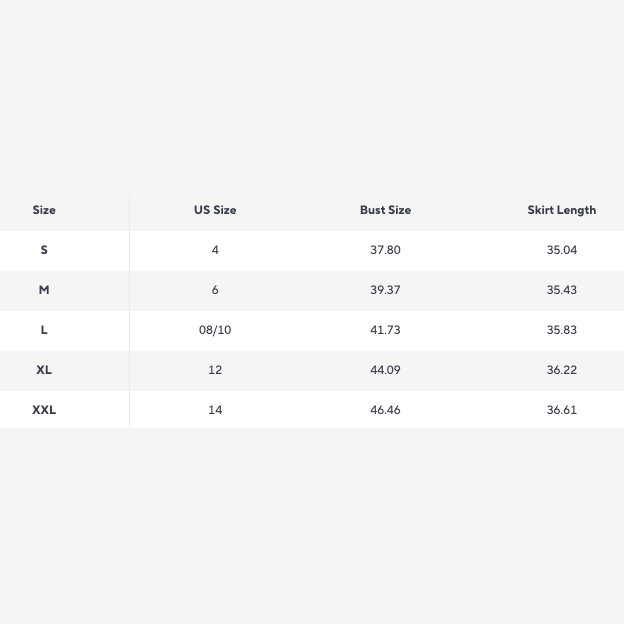Select the Skirt Length column header

point(561,210)
